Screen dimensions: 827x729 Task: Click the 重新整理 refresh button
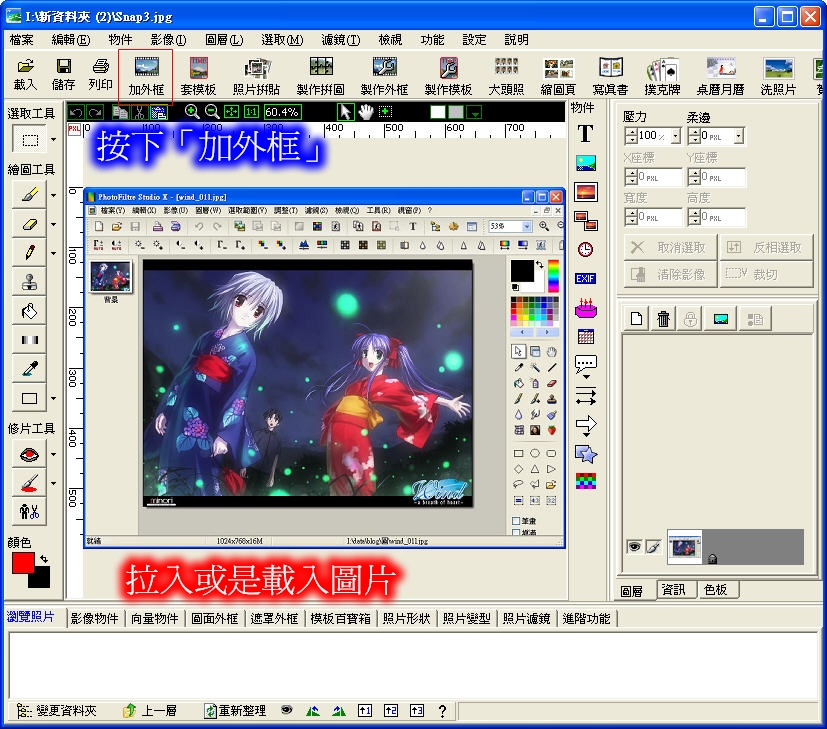pos(235,711)
